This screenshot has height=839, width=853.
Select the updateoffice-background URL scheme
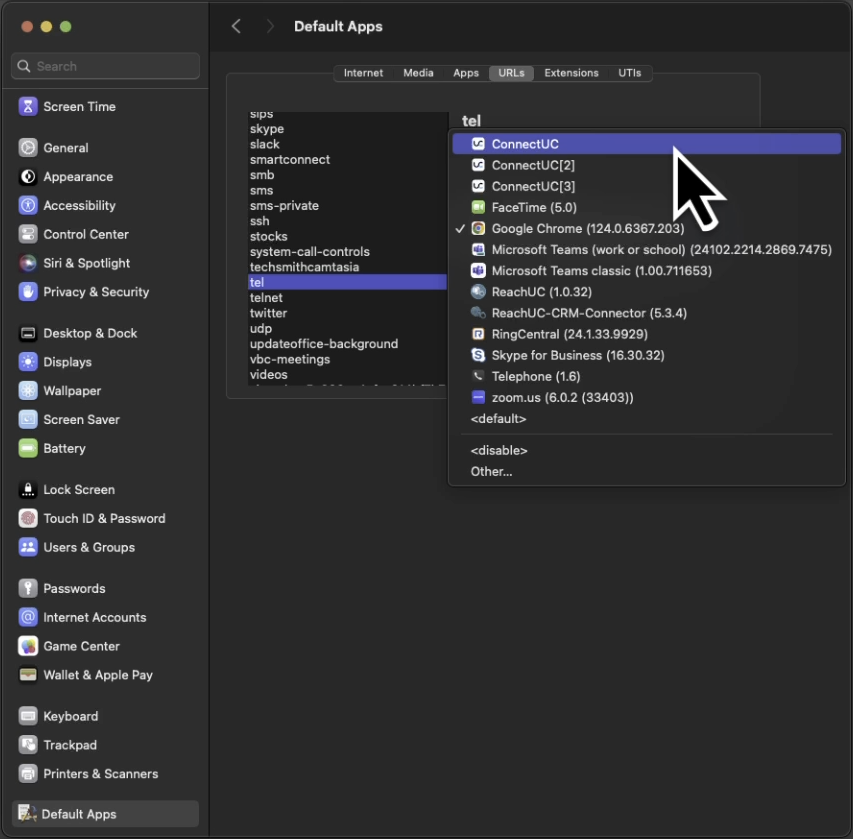347,344
